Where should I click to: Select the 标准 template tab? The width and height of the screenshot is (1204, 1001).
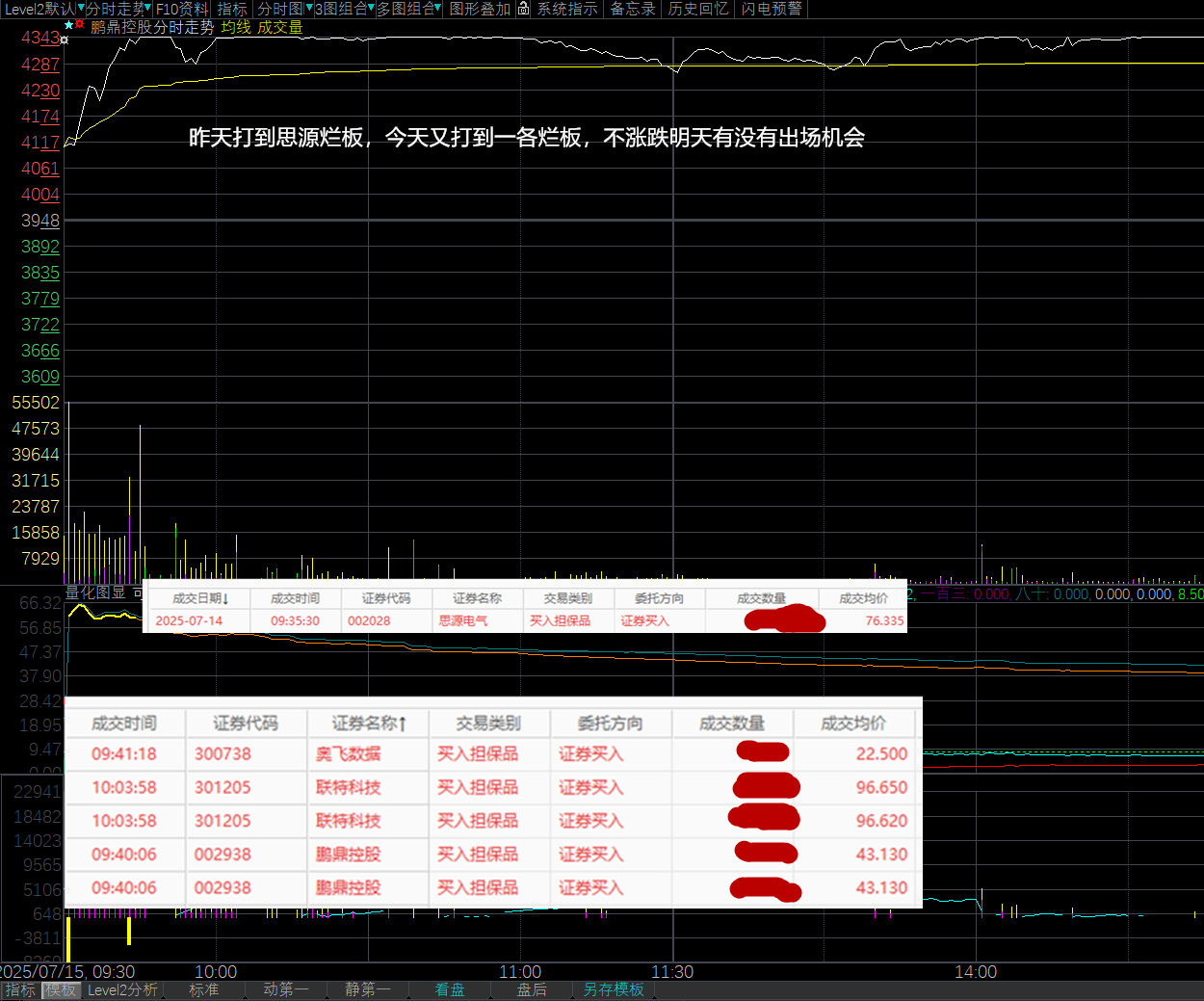(x=204, y=990)
